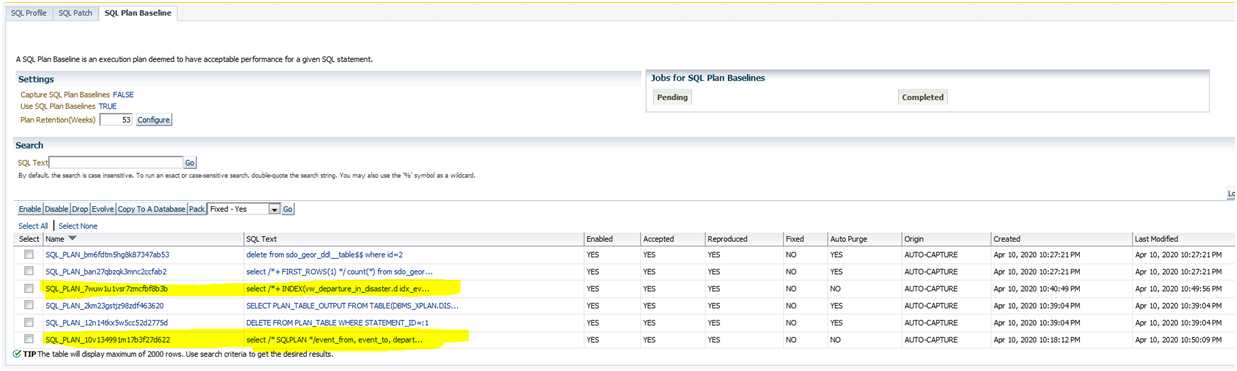Click Go next to the Fixed - Yes dropdown
The image size is (1237, 371).
288,209
